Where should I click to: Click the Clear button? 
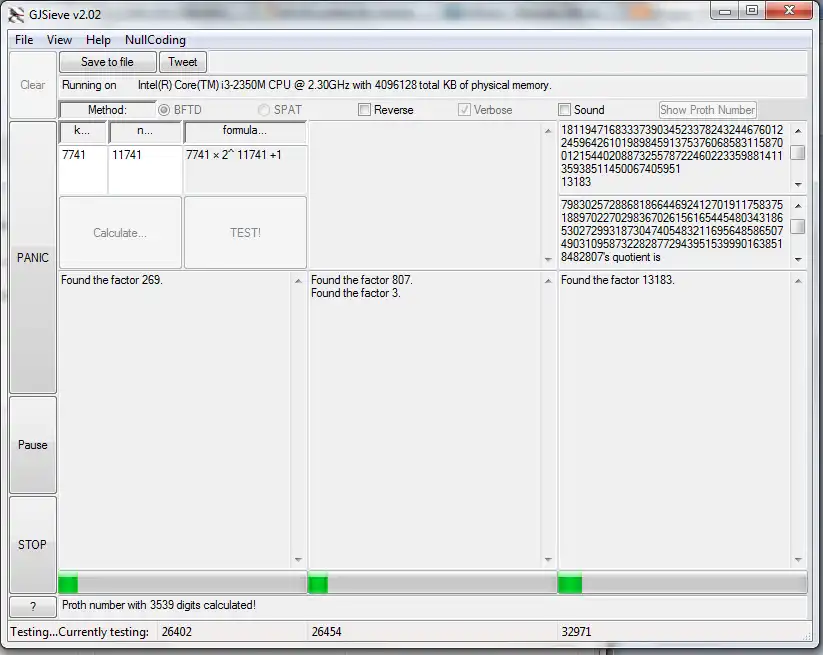tap(33, 85)
